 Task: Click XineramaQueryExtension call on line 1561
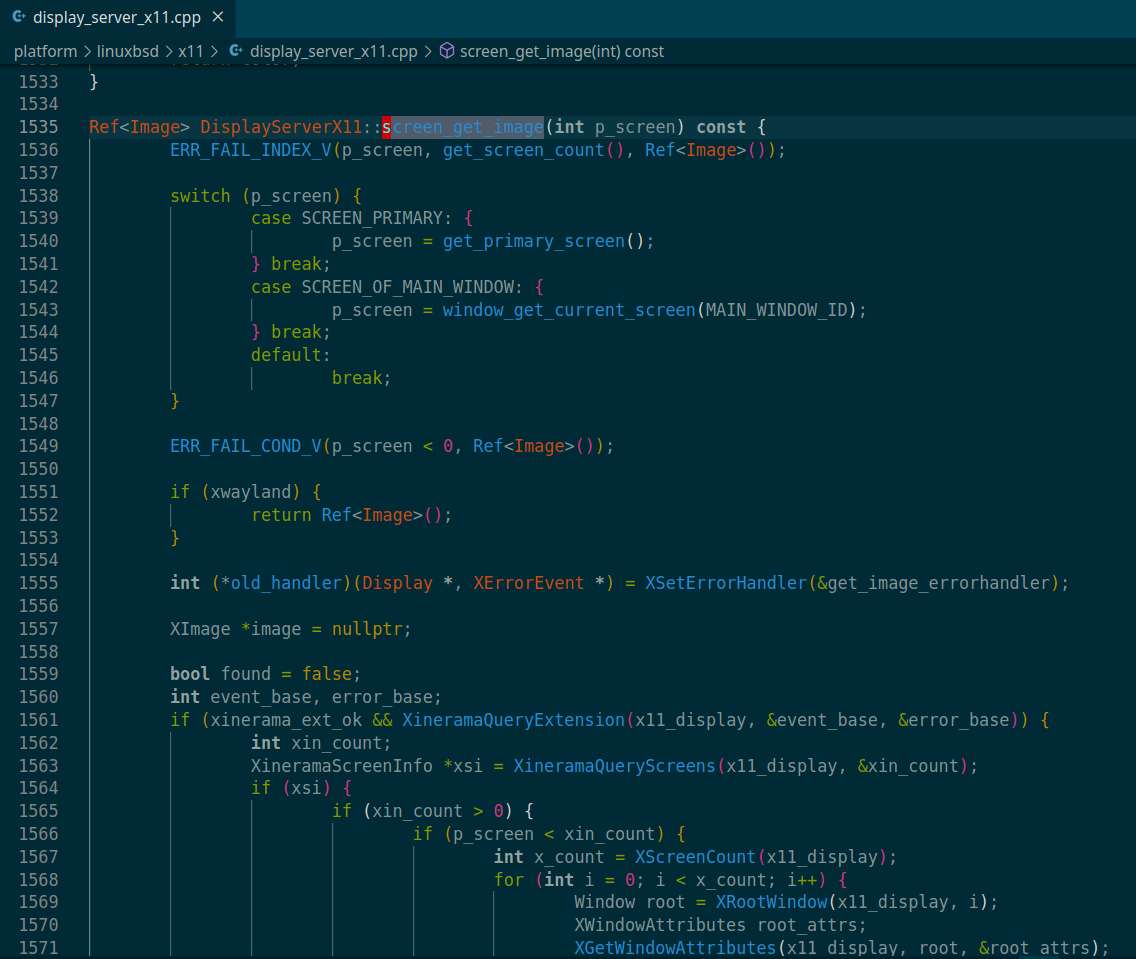click(513, 720)
